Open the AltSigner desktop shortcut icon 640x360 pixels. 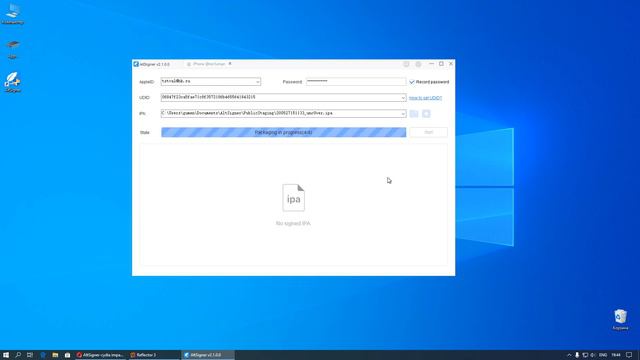13,82
